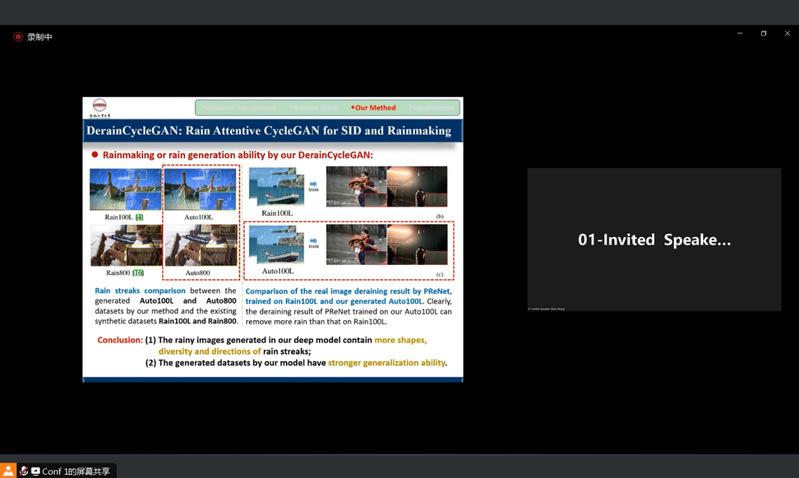Image resolution: width=799 pixels, height=478 pixels.
Task: Click the green [16] citation beside Rain800
Action: [138, 273]
